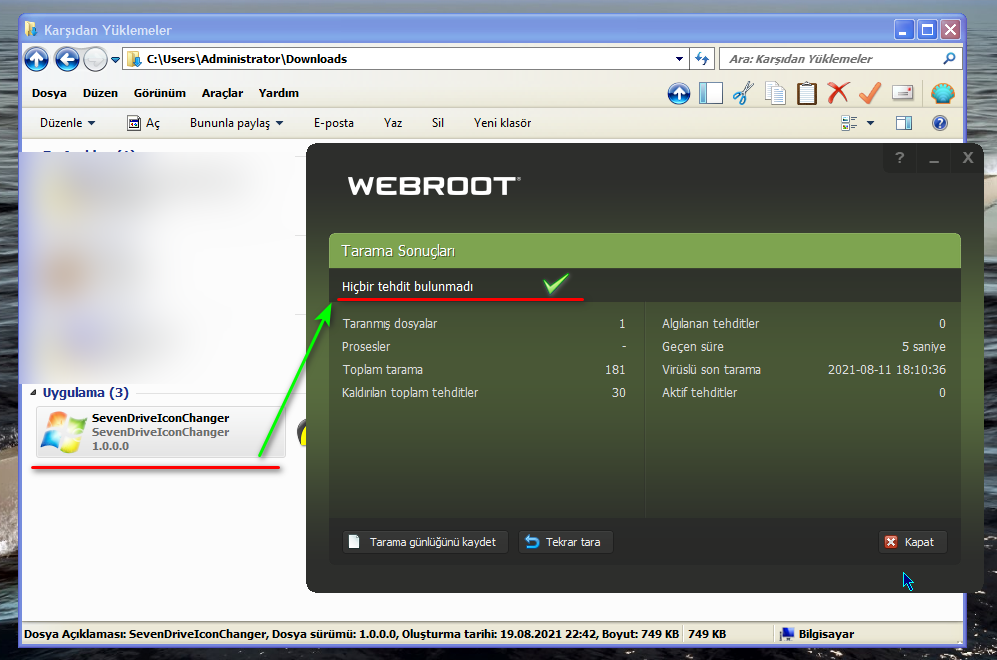Expand the Düzenle dropdown

pyautogui.click(x=67, y=123)
